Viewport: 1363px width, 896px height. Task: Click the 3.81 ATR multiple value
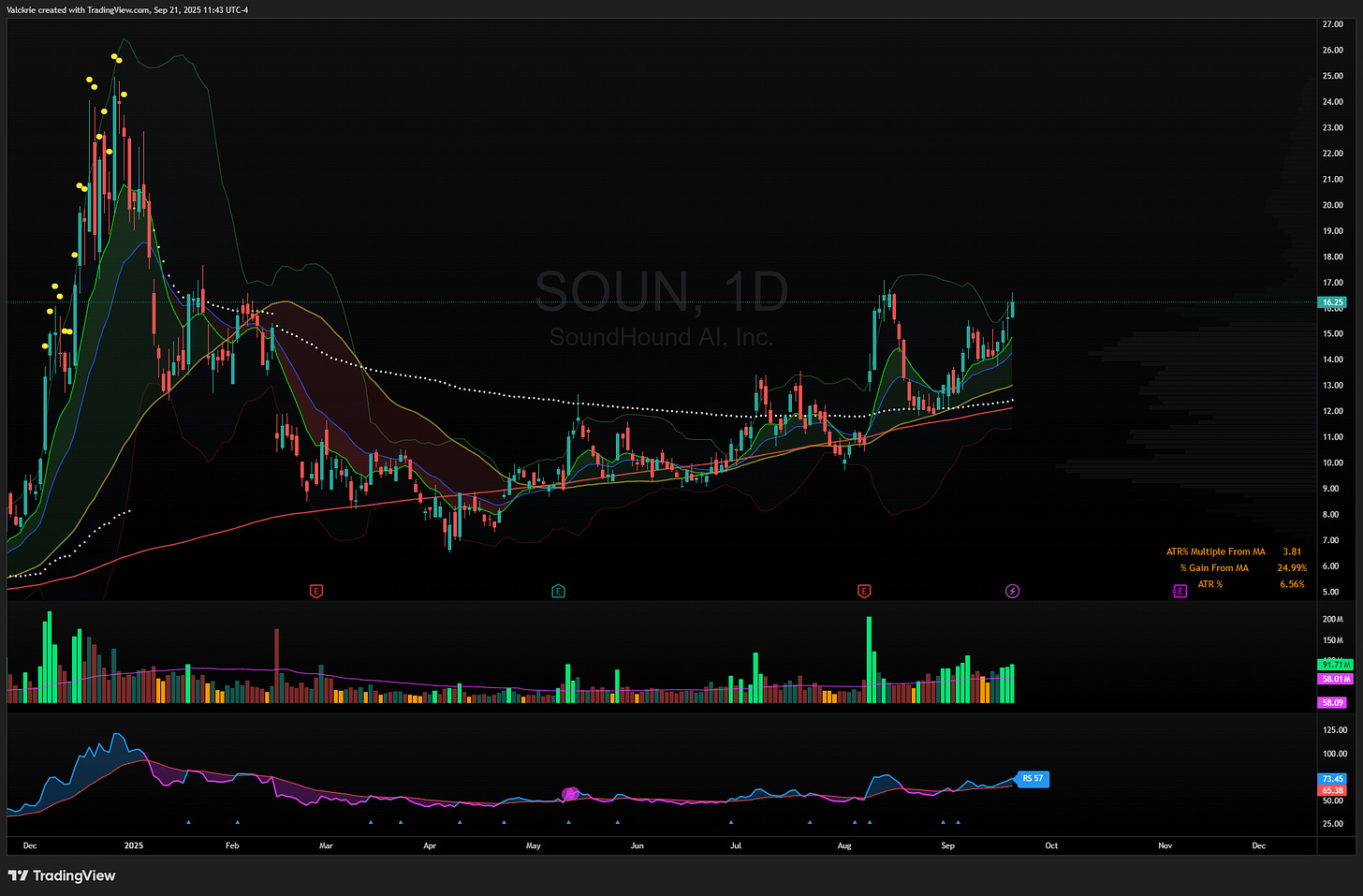[1292, 551]
